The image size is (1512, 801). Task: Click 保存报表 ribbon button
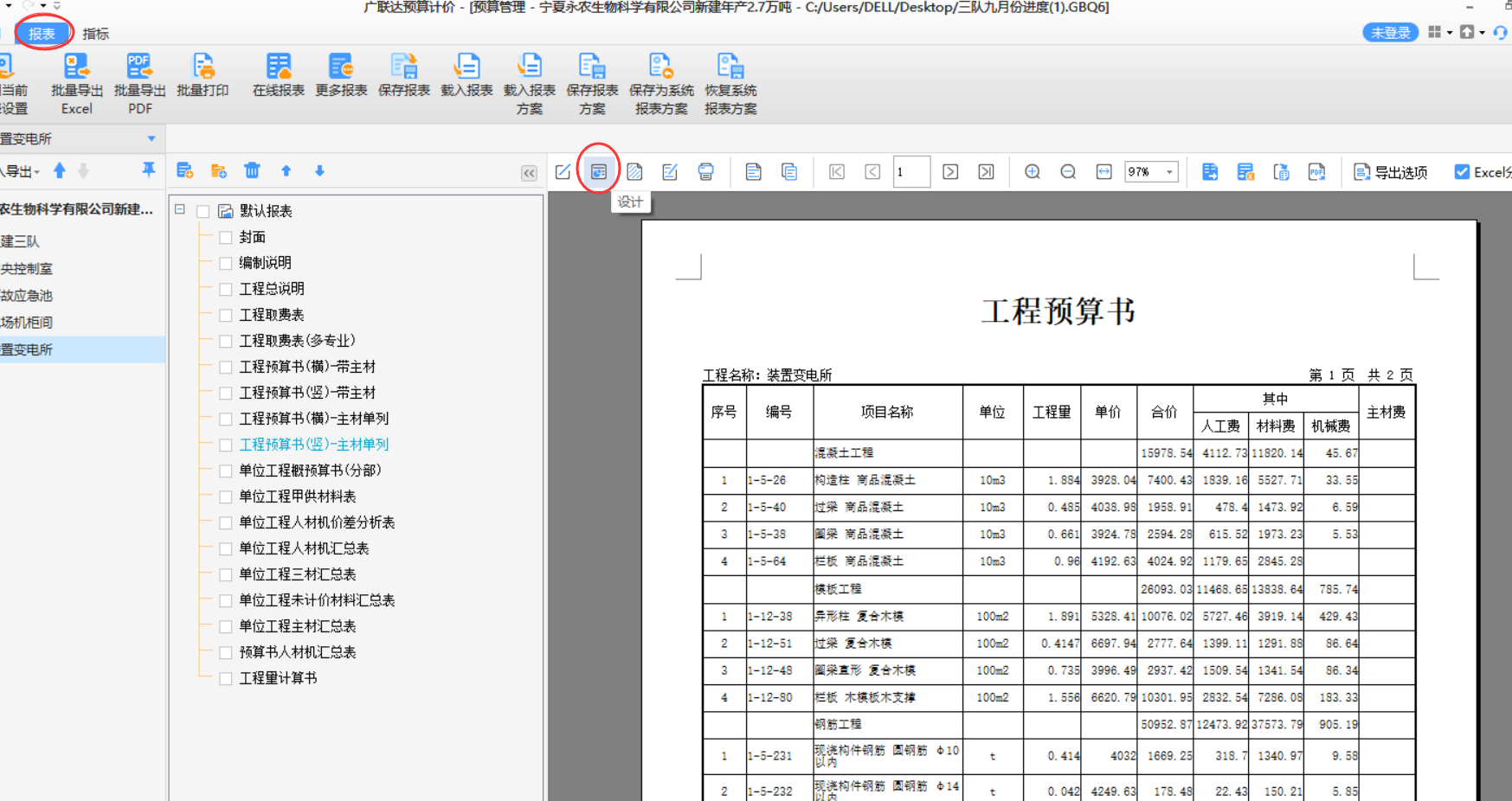pyautogui.click(x=404, y=75)
